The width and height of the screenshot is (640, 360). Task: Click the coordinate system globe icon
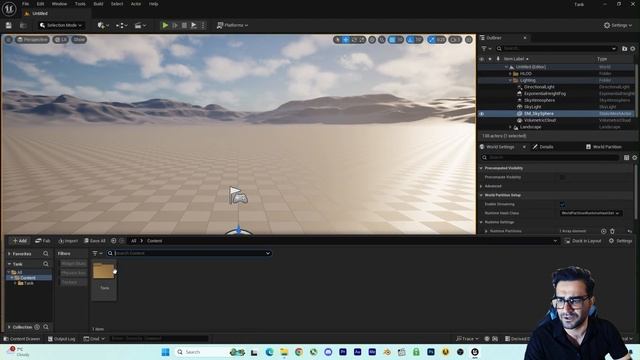[372, 40]
